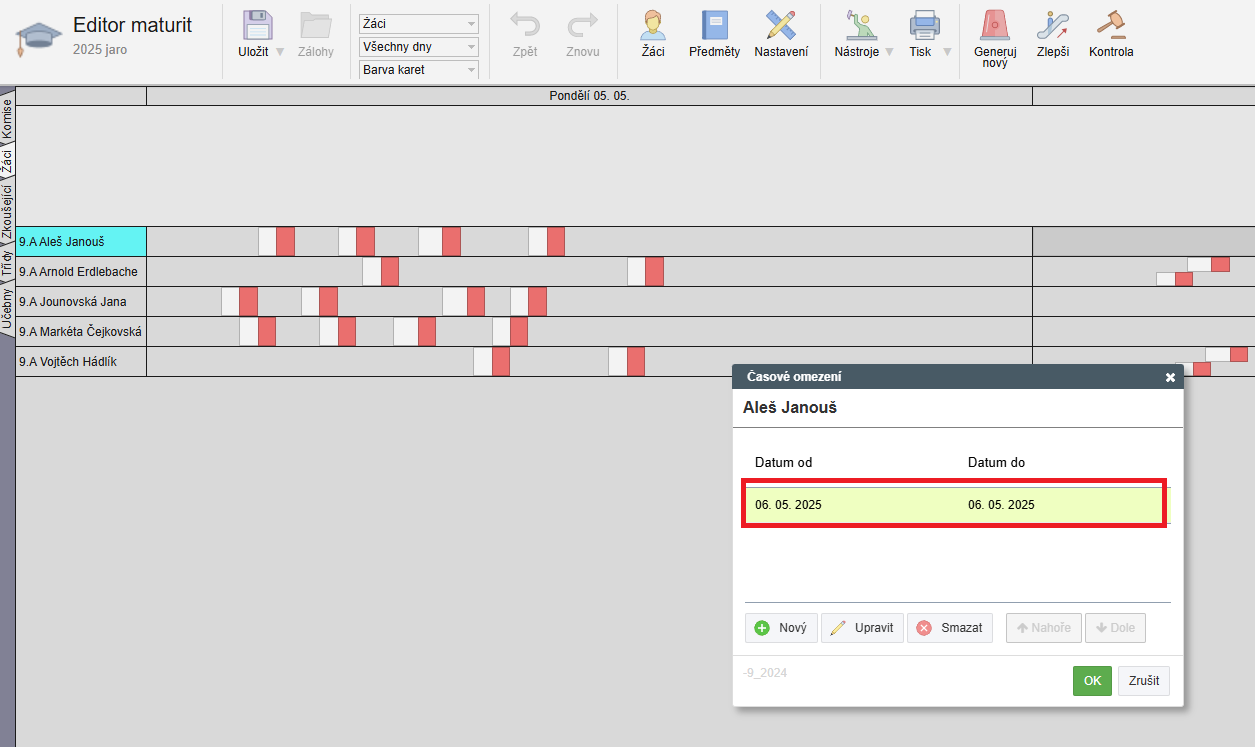Click the Zlepši improve icon
This screenshot has width=1255, height=747.
tap(1052, 26)
